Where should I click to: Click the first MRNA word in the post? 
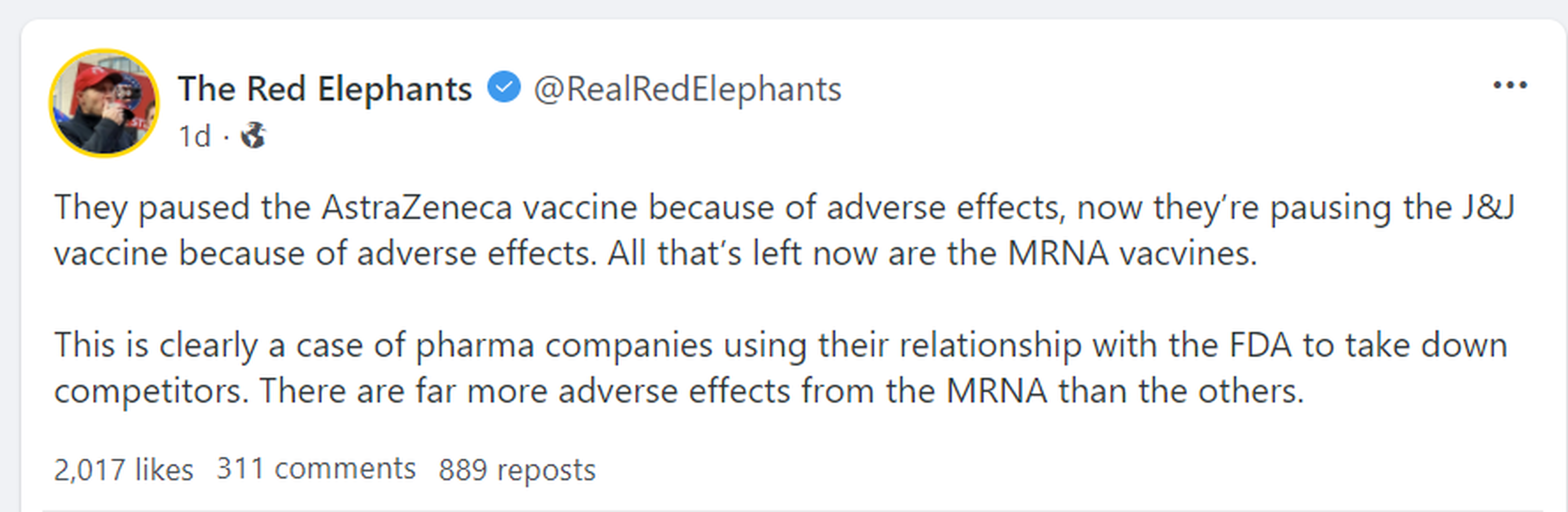[1058, 253]
